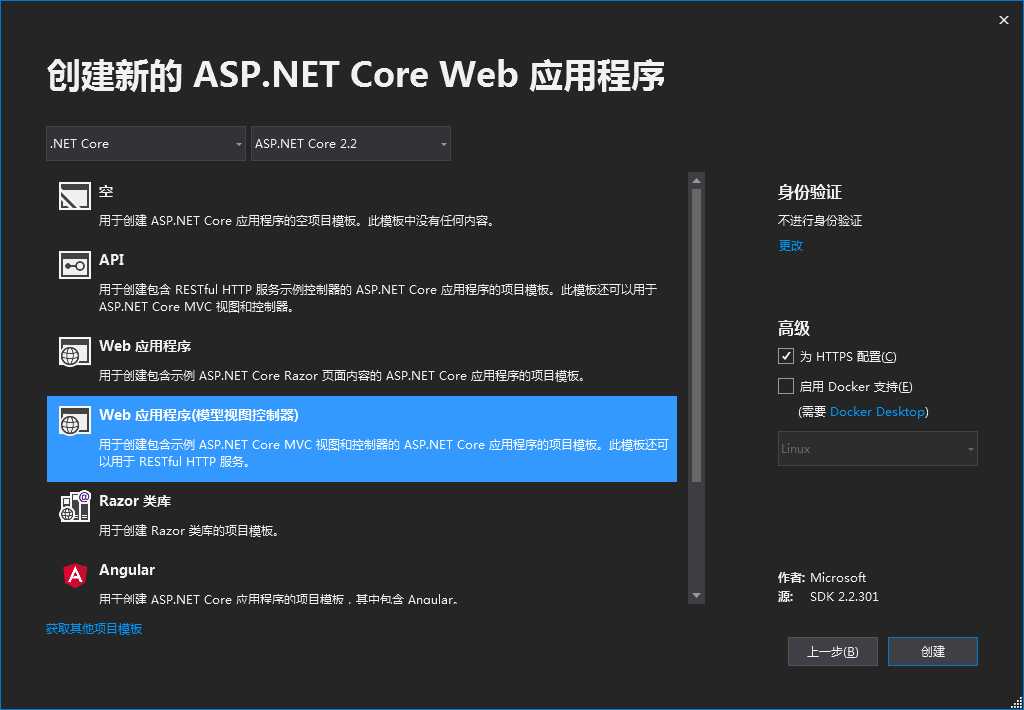Open the ASP.NET Core 2.2 version dropdown
Image resolution: width=1024 pixels, height=710 pixels.
pyautogui.click(x=351, y=144)
